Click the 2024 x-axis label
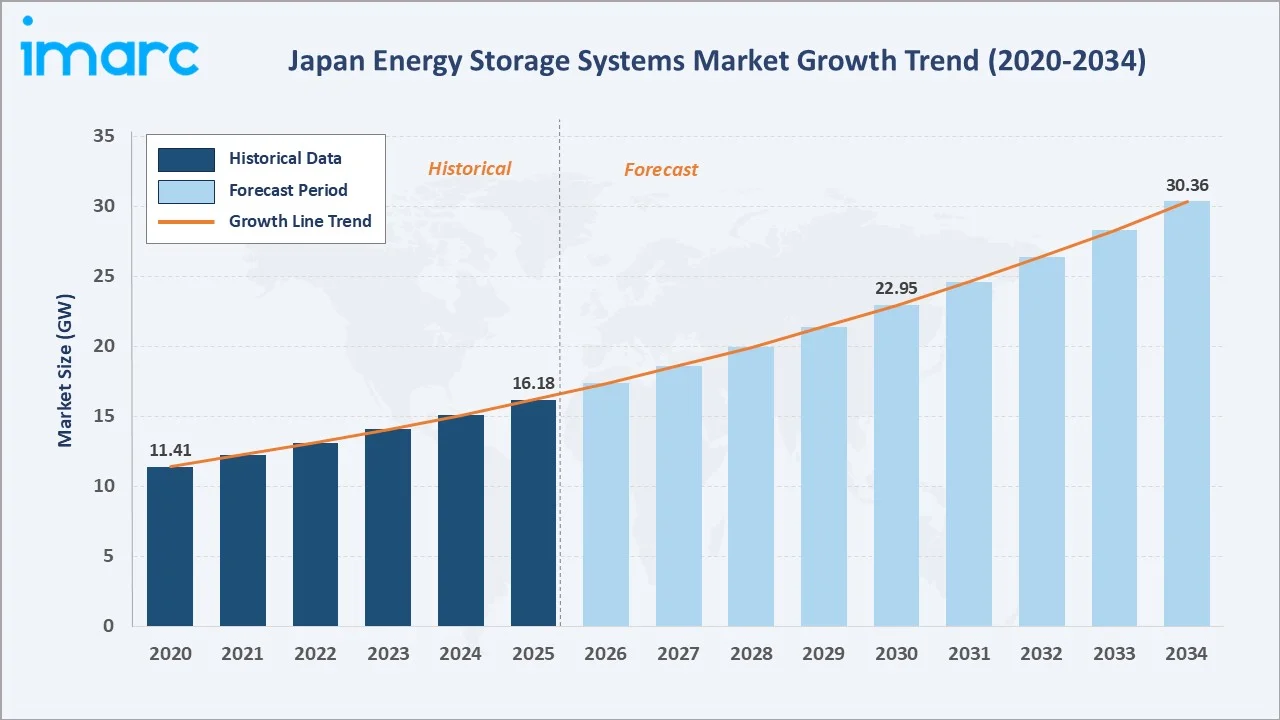Viewport: 1280px width, 720px height. [461, 654]
